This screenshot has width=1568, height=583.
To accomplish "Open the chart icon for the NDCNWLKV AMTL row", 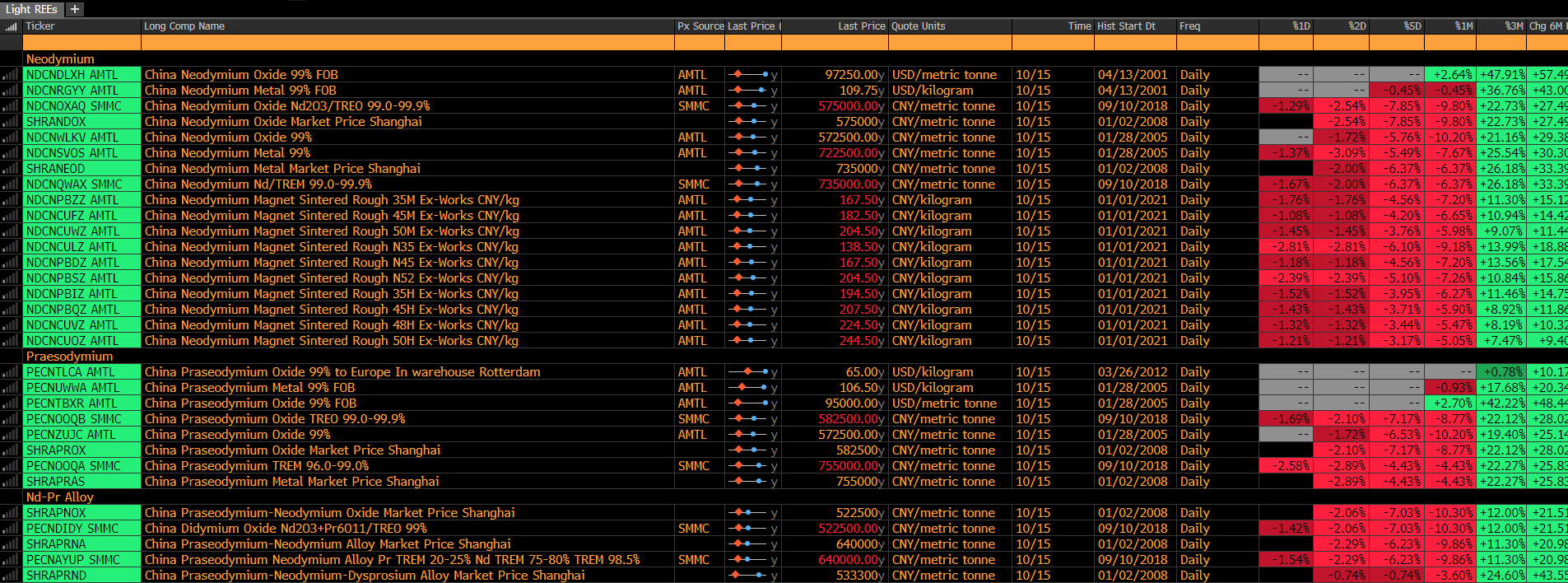I will [11, 138].
